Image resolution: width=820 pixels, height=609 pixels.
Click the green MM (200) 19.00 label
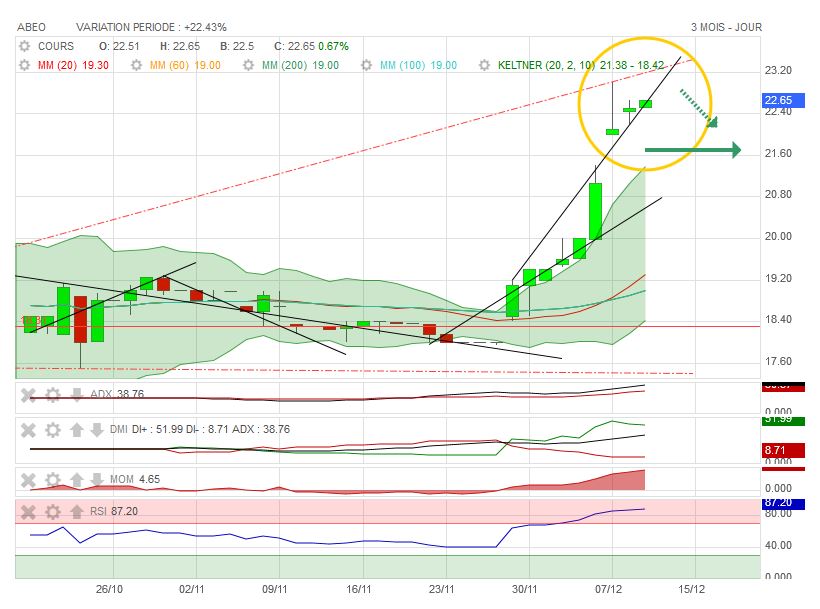click(300, 65)
